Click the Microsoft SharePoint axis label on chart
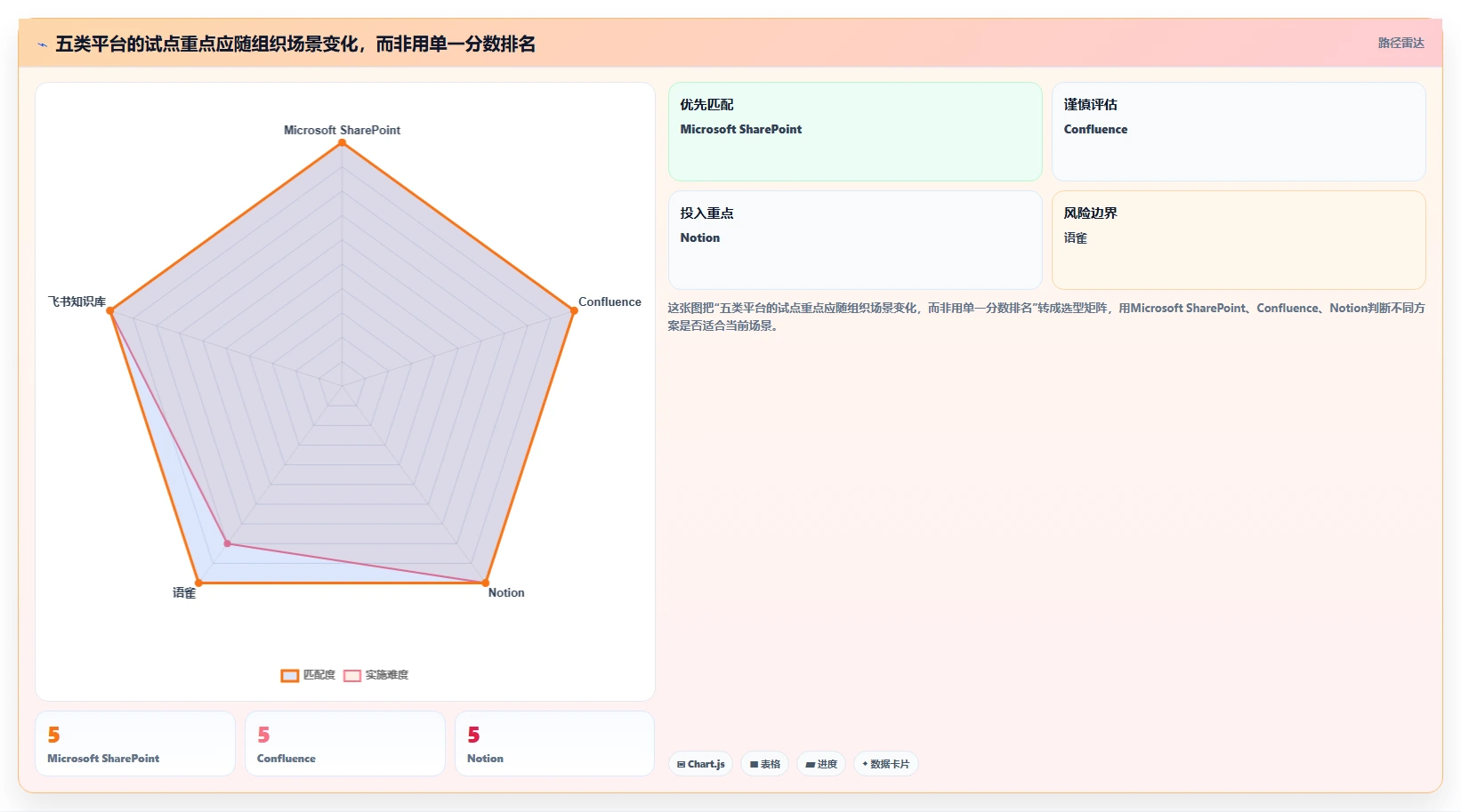1461x812 pixels. [x=342, y=130]
